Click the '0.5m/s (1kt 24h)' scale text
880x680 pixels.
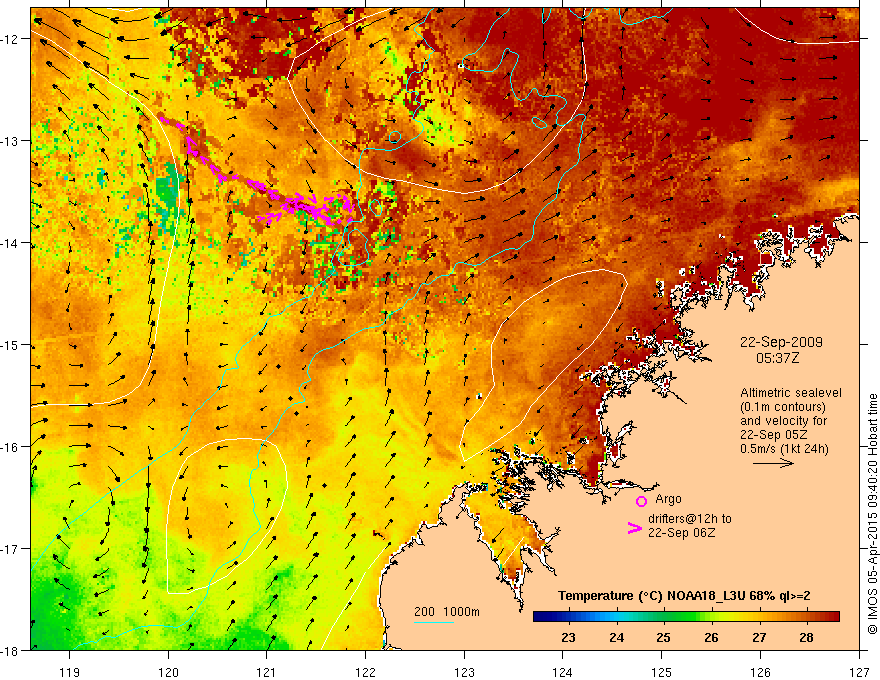[x=784, y=449]
